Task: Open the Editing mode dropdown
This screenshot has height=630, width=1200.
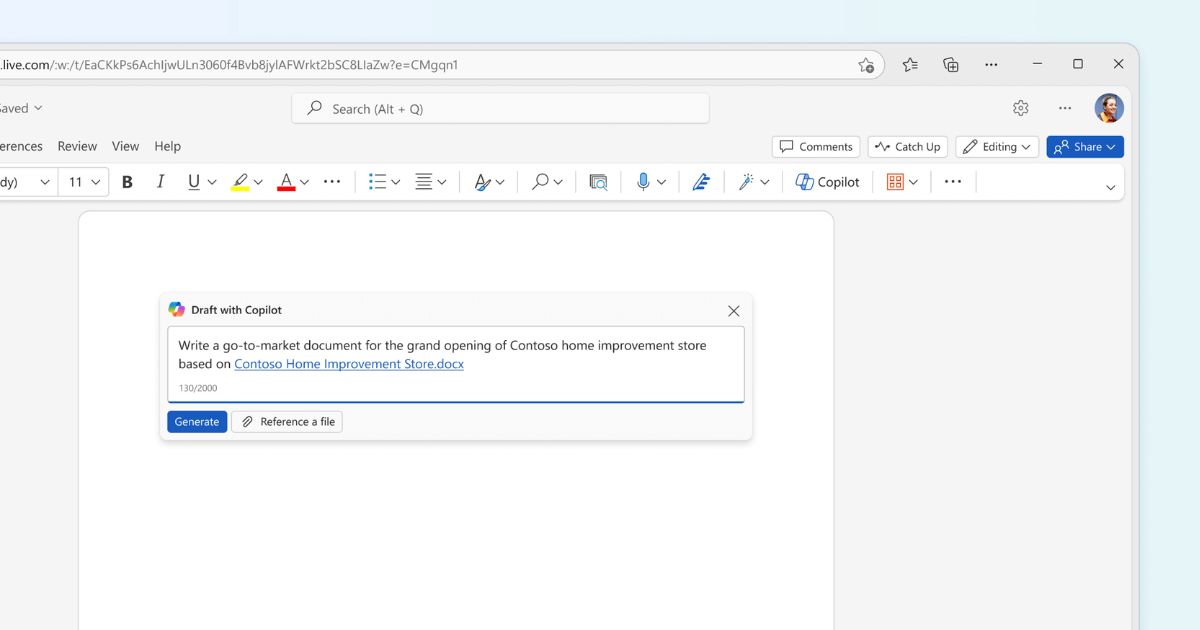Action: pos(997,147)
